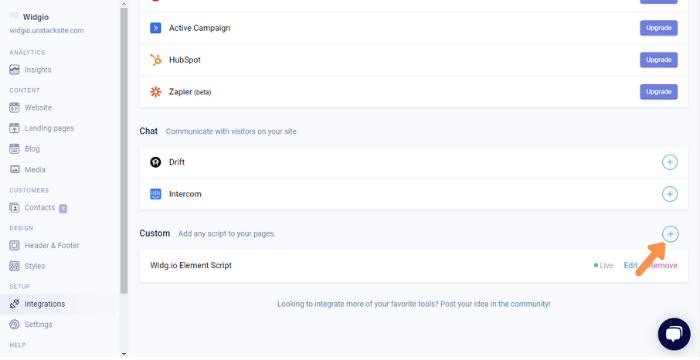700x360 pixels.
Task: Click the Settings gear icon
Action: click(14, 324)
